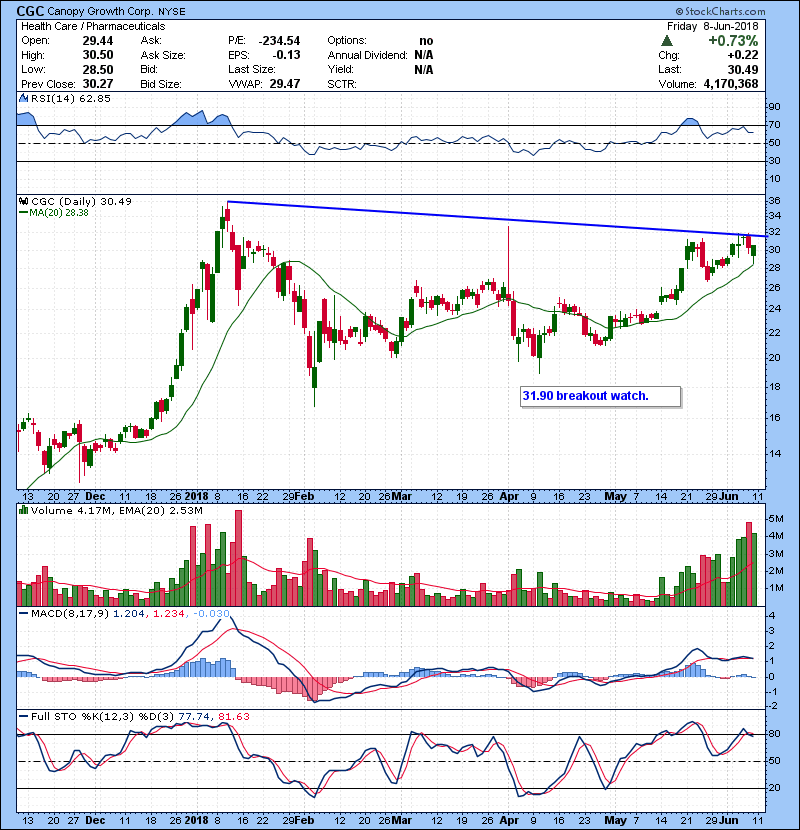This screenshot has width=800, height=830.
Task: Click the Apr label on the bottom date axis
Action: [x=509, y=820]
